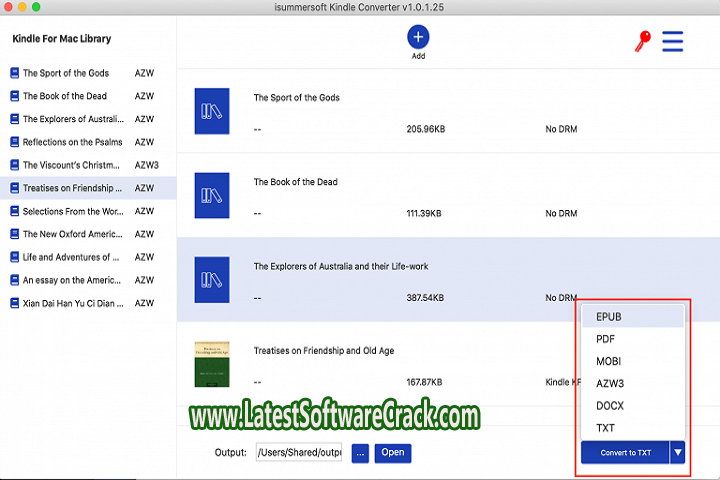Click sidebar book icon for Life and Adventures
Viewport: 720px width, 480px height.
[x=15, y=257]
